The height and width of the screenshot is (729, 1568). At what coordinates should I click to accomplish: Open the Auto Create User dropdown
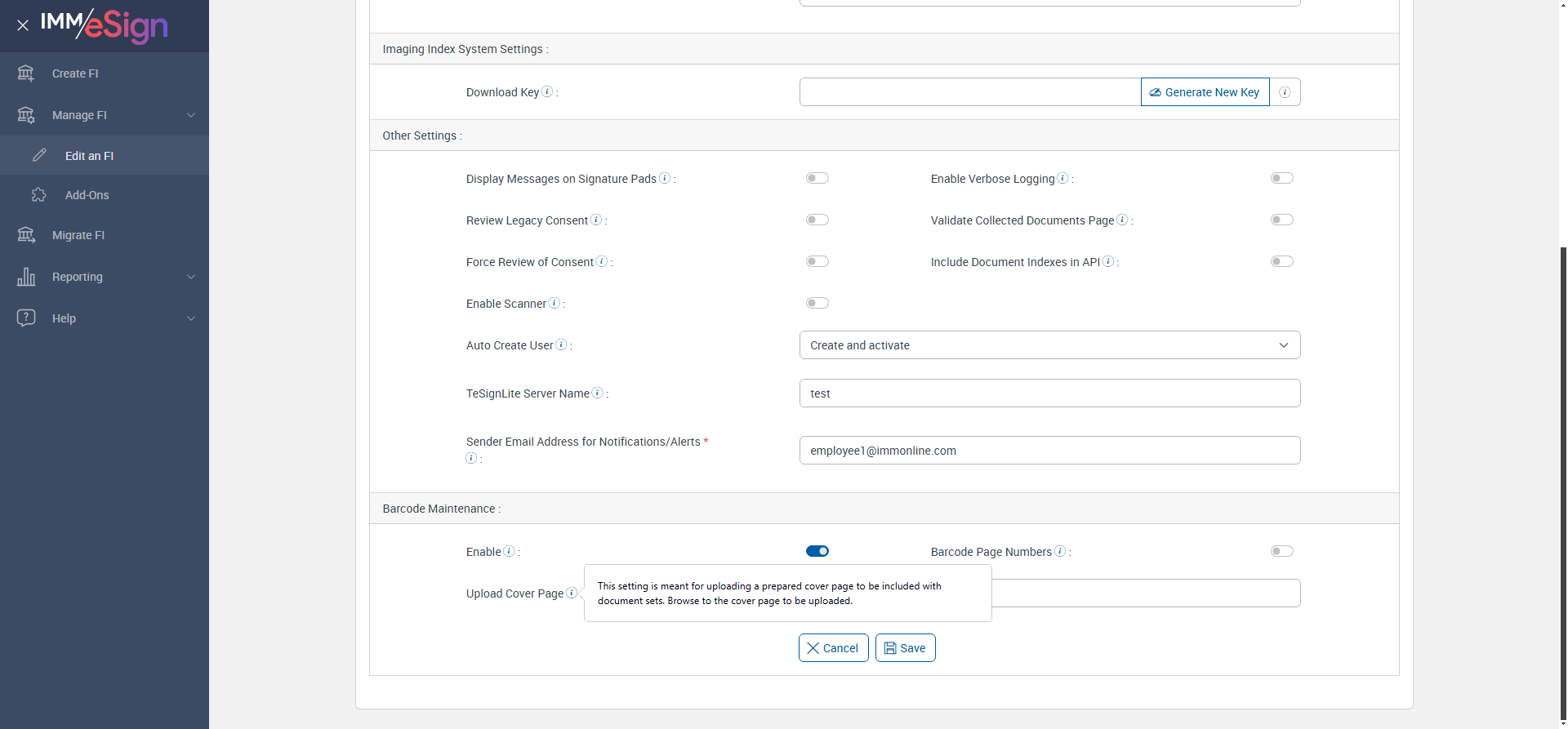pyautogui.click(x=1049, y=345)
